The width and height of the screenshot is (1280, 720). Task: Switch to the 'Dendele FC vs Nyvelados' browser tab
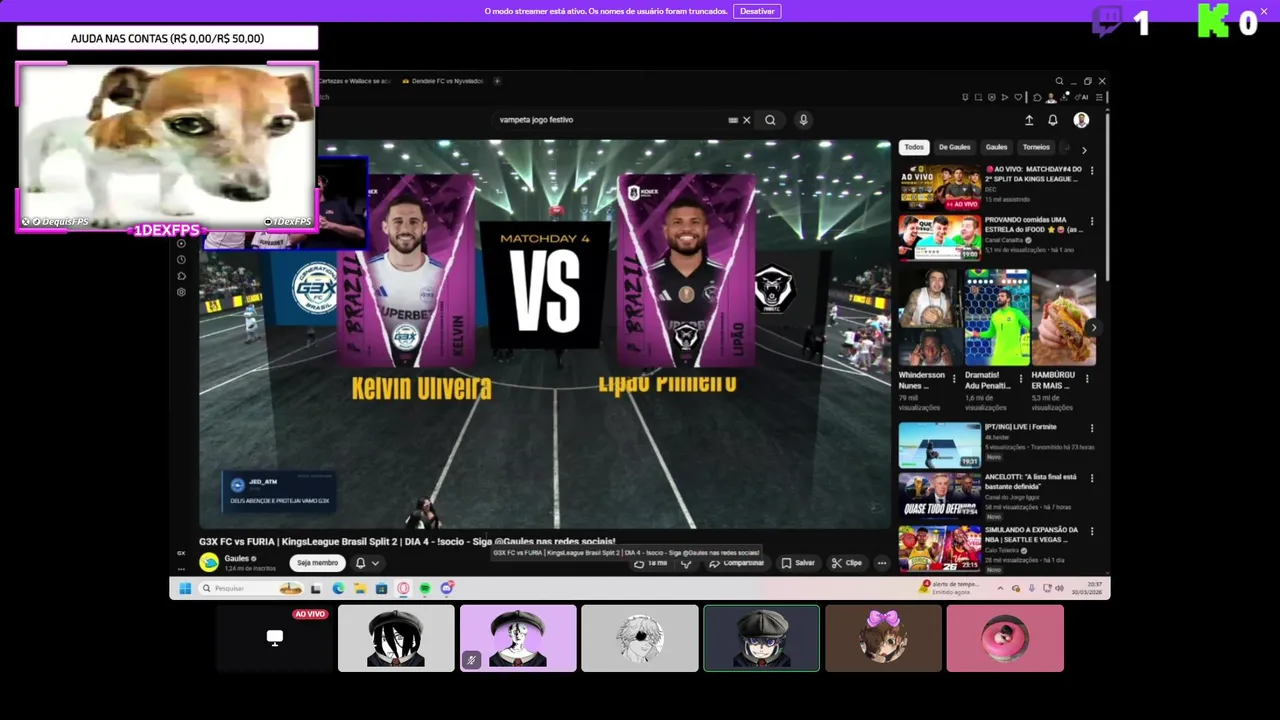(x=441, y=81)
